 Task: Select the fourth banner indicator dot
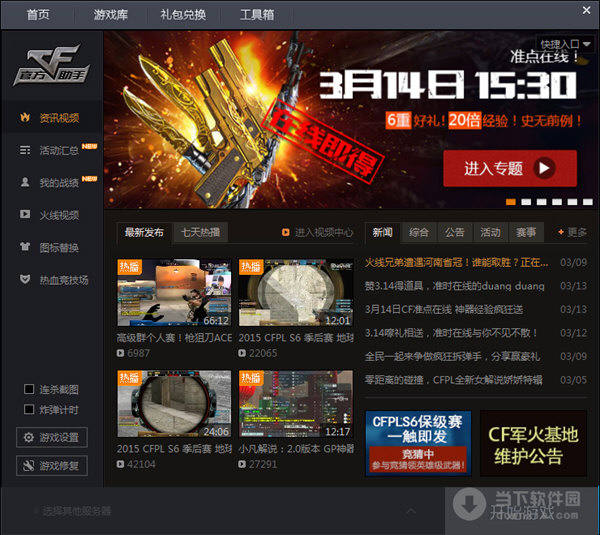point(557,202)
